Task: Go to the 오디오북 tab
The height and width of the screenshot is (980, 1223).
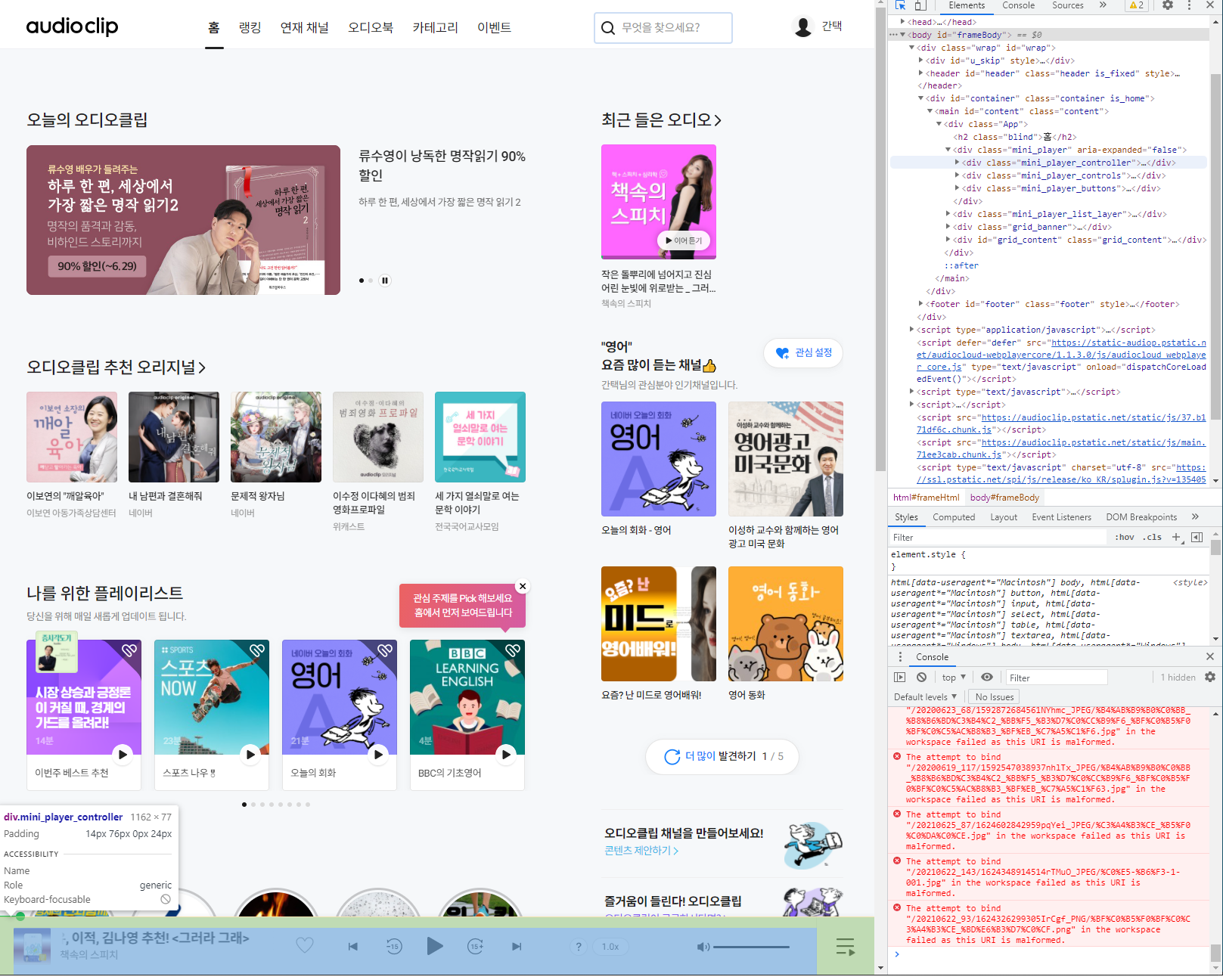Action: (x=371, y=27)
